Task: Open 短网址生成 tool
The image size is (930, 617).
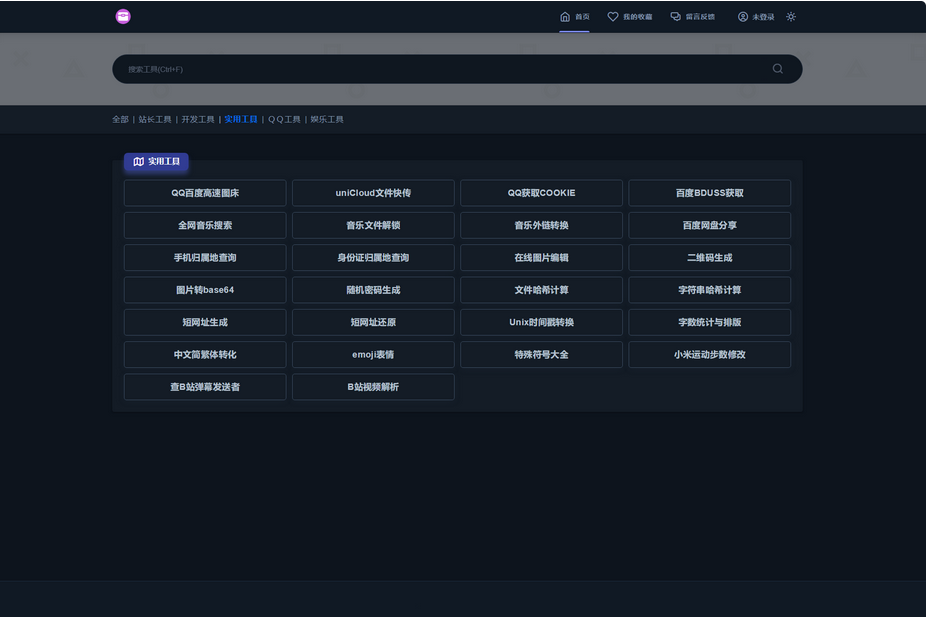Action: point(205,322)
